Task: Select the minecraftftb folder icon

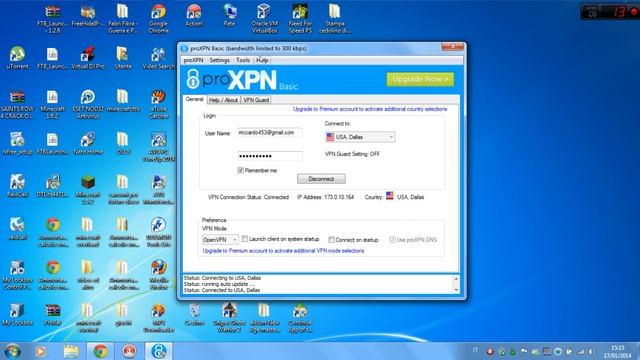Action: pos(123,100)
